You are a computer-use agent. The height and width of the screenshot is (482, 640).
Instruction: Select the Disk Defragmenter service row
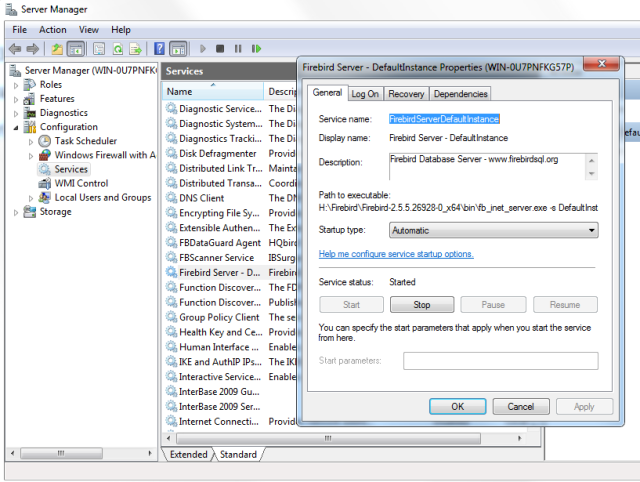tap(231, 153)
